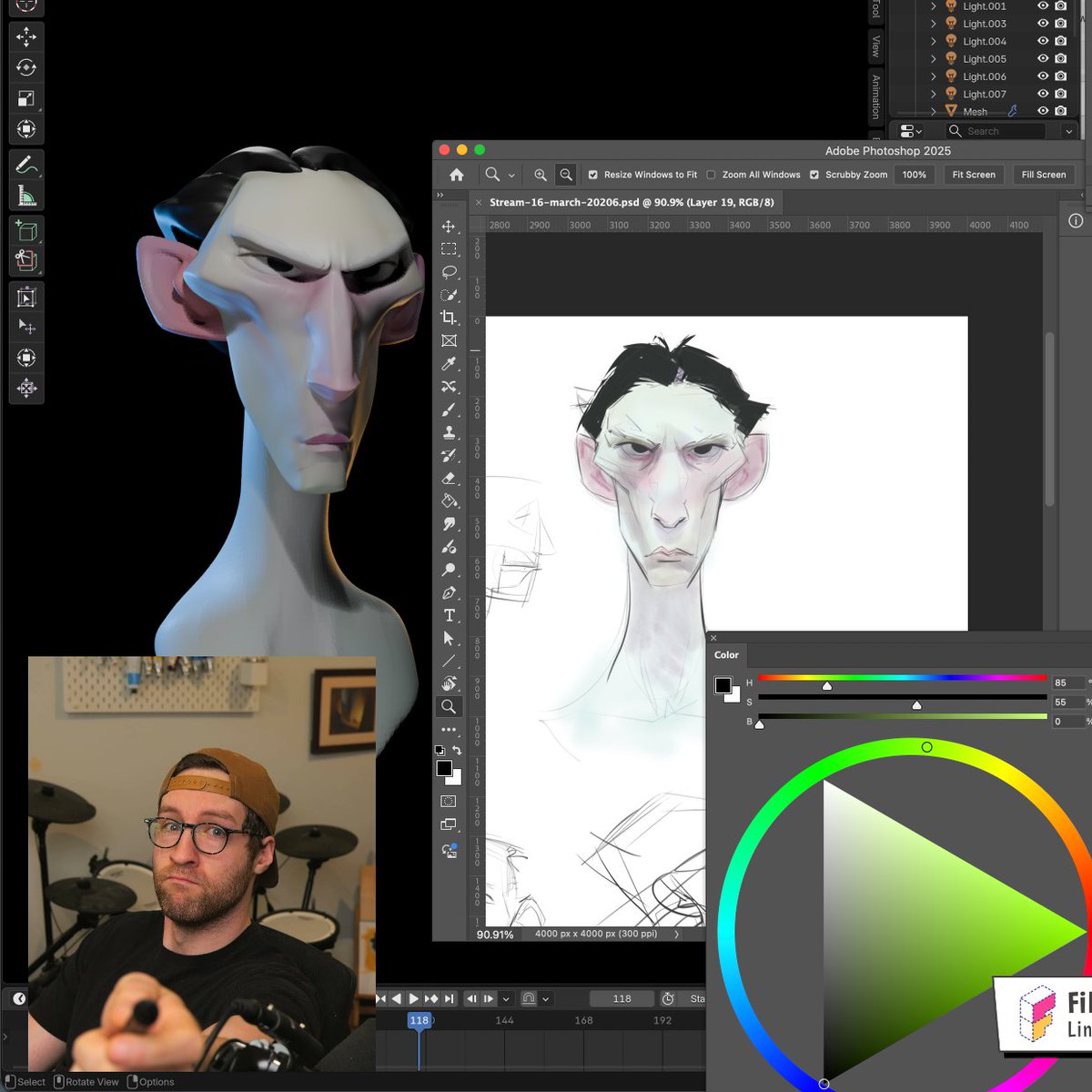Screen dimensions: 1092x1092
Task: Click the Fill Screen button
Action: (1043, 175)
